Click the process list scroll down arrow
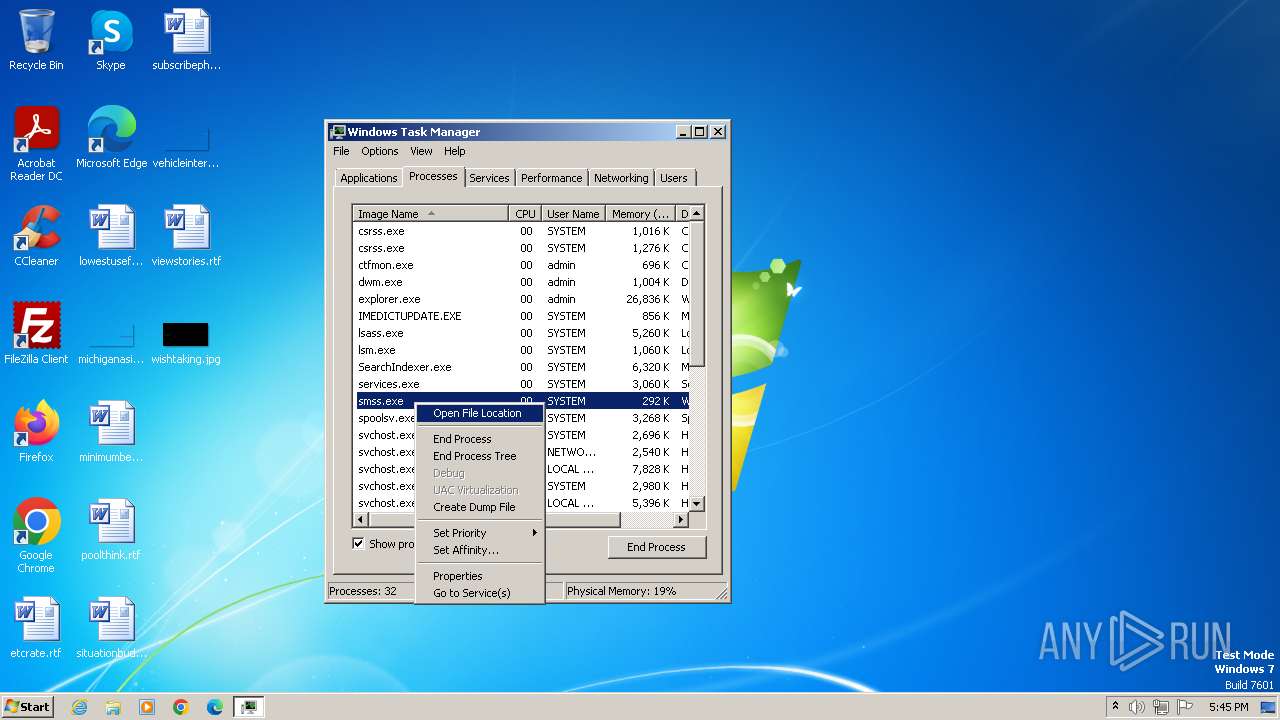Screen dimensions: 1280x720 point(697,503)
